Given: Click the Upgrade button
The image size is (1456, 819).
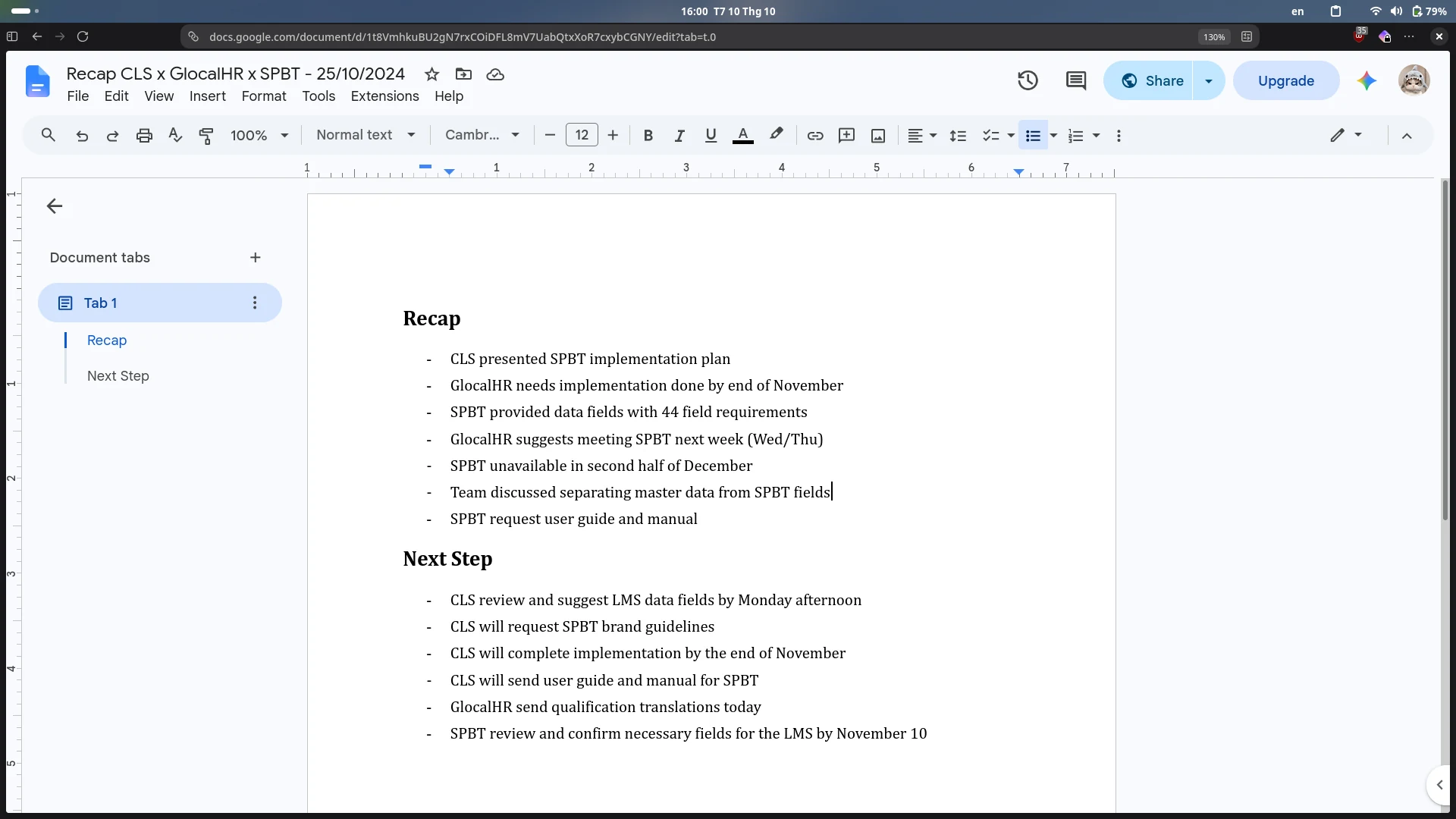Looking at the screenshot, I should click(x=1285, y=80).
